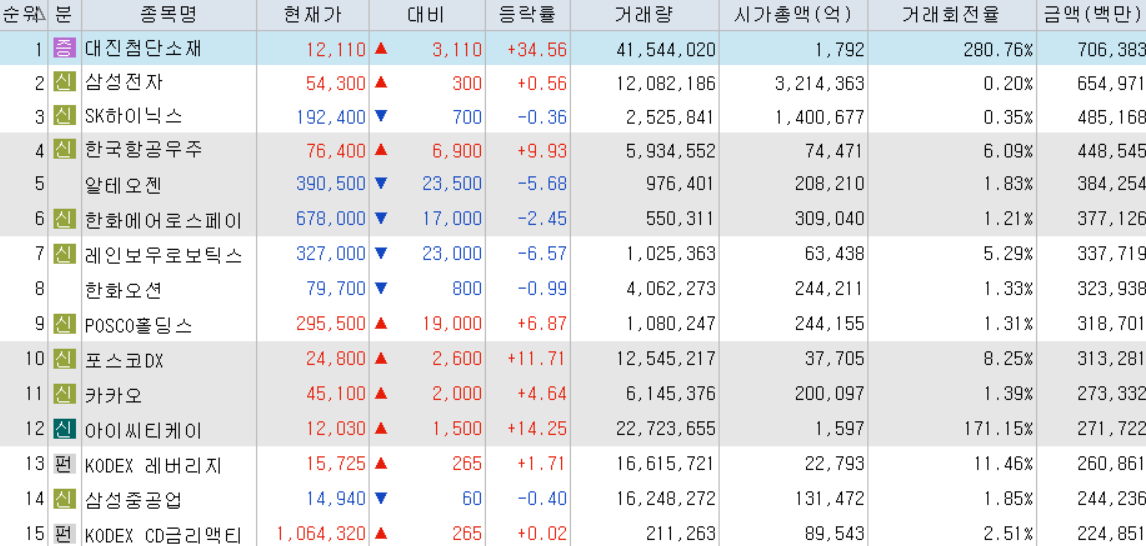The image size is (1146, 546).
Task: Select the stock name 삼성전자
Action: click(x=124, y=83)
